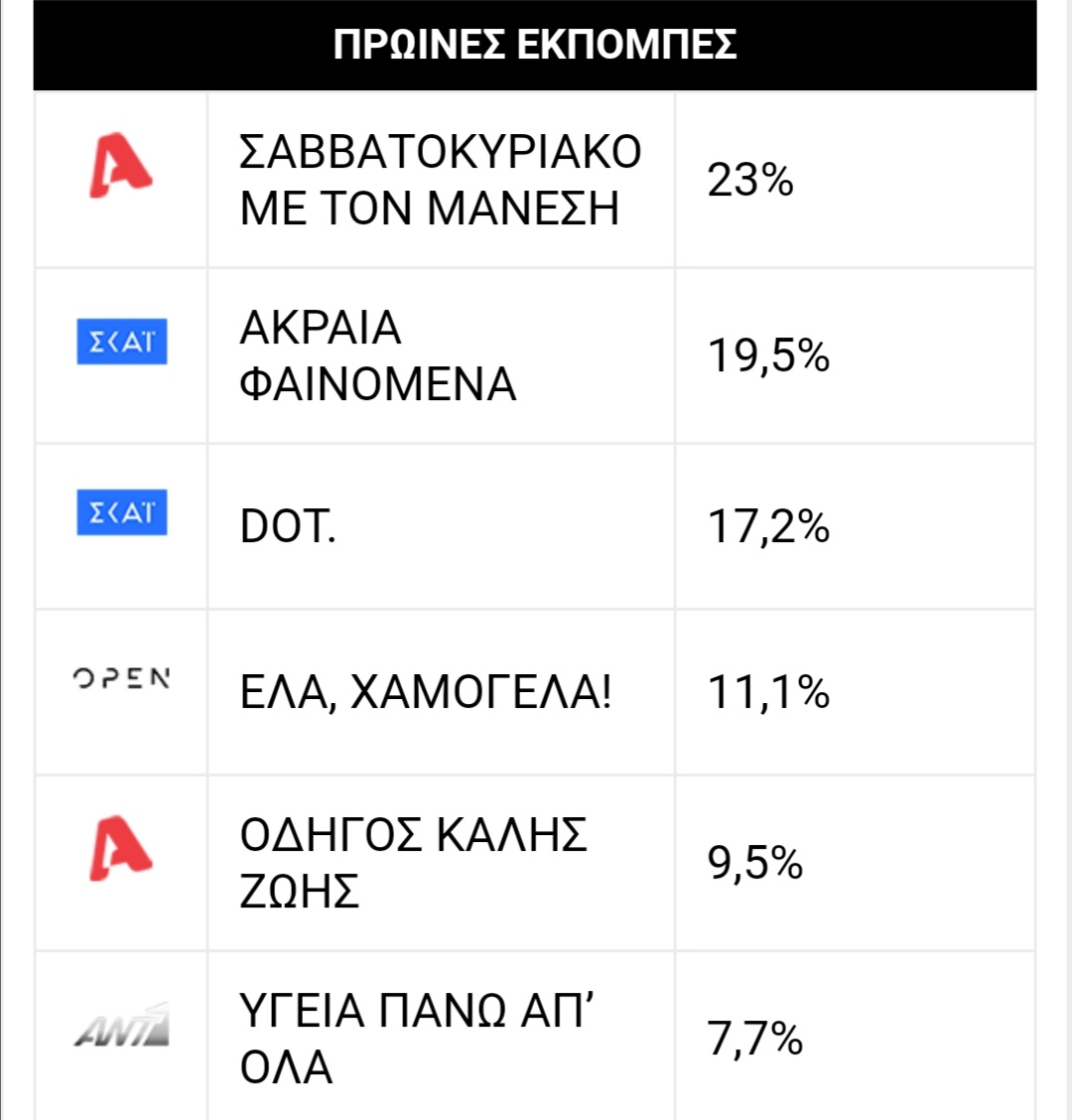1072x1120 pixels.
Task: Select the 17,2% rating cell
Action: click(855, 526)
